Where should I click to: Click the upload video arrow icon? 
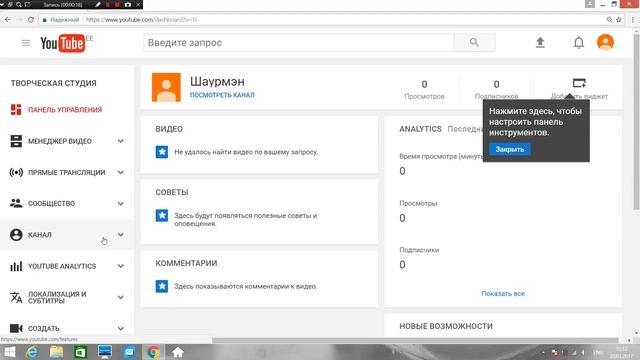point(540,42)
